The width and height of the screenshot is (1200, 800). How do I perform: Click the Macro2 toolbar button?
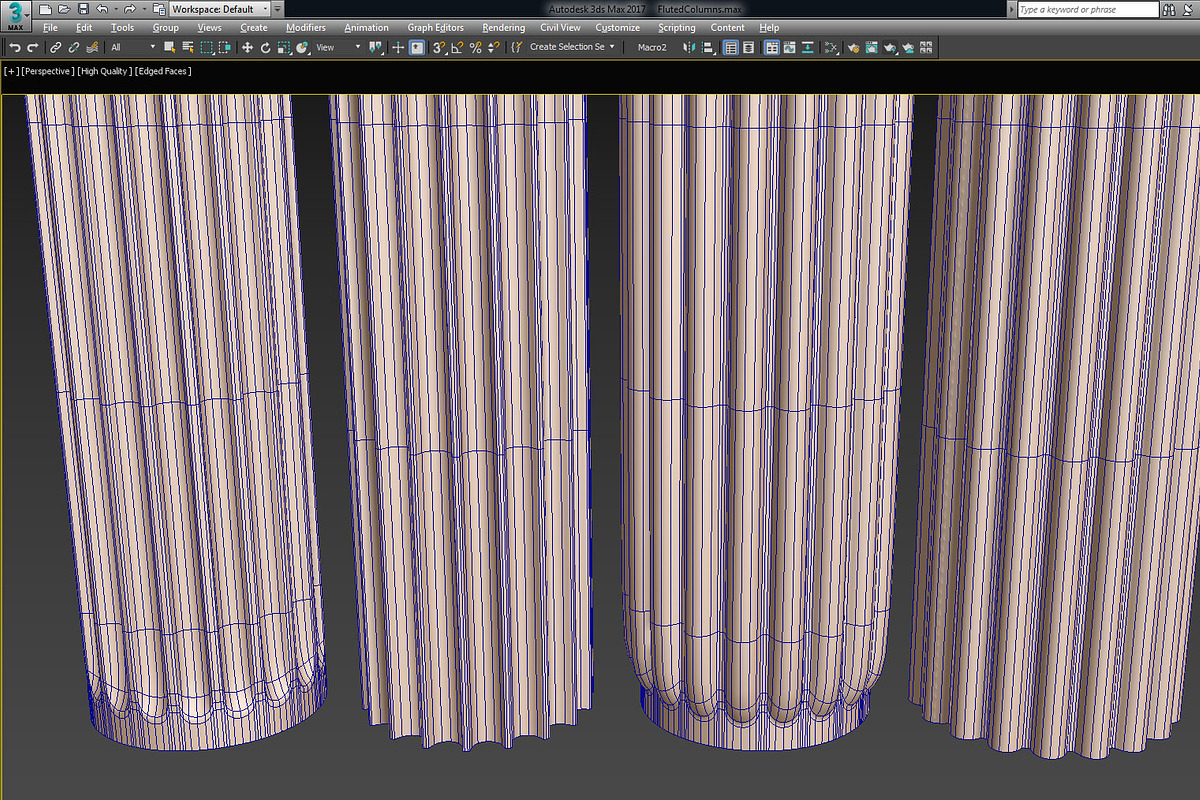pos(653,47)
